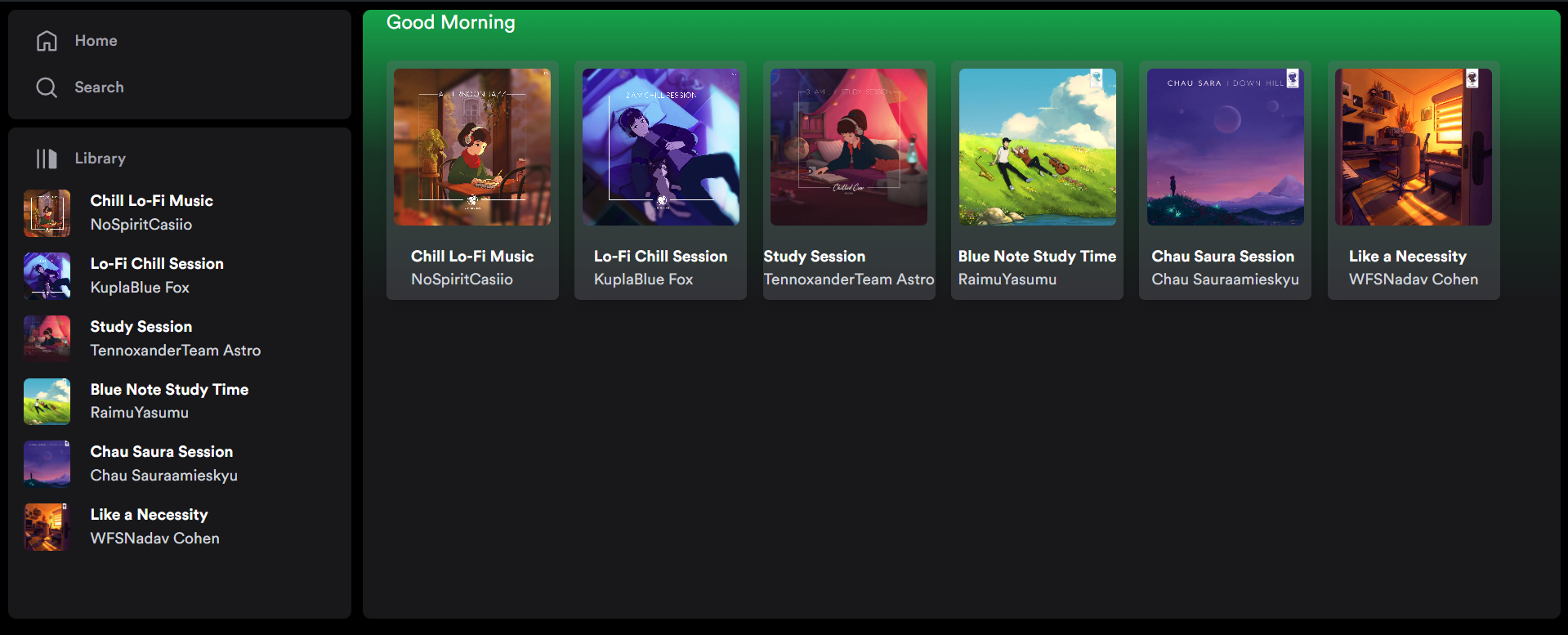1568x635 pixels.
Task: Open the Search menu label
Action: coord(99,87)
